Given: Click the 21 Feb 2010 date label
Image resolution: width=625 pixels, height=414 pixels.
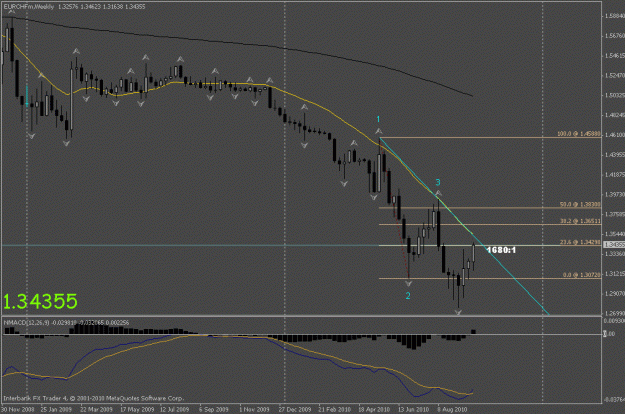Looking at the screenshot, I should (x=334, y=409).
